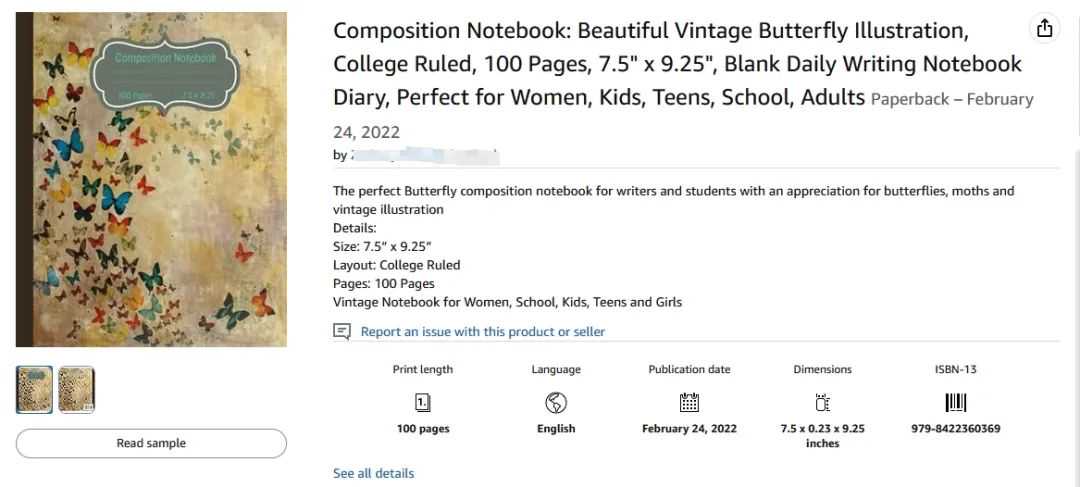Click the English language value
1080x487 pixels.
(556, 429)
